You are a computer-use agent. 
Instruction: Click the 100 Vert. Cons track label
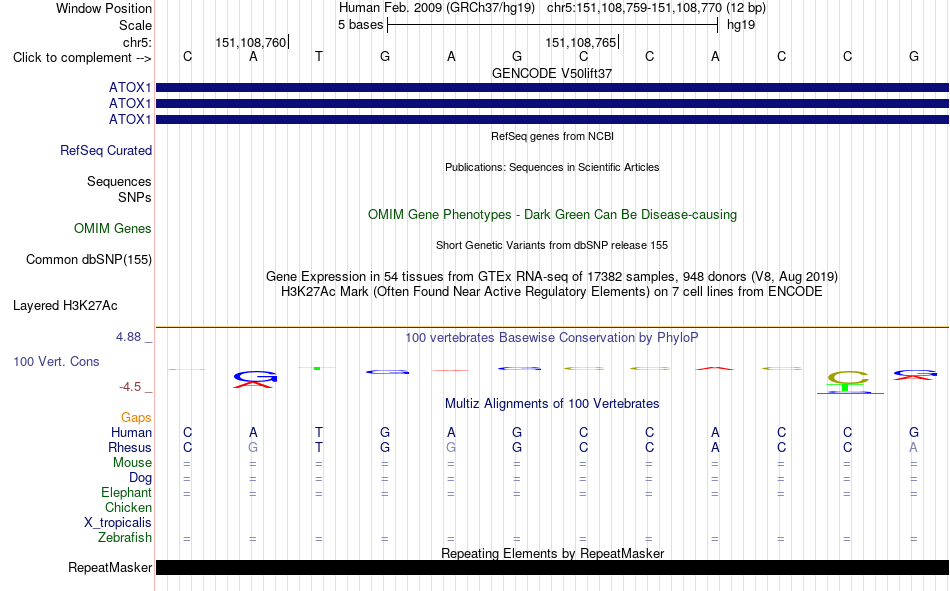[56, 361]
